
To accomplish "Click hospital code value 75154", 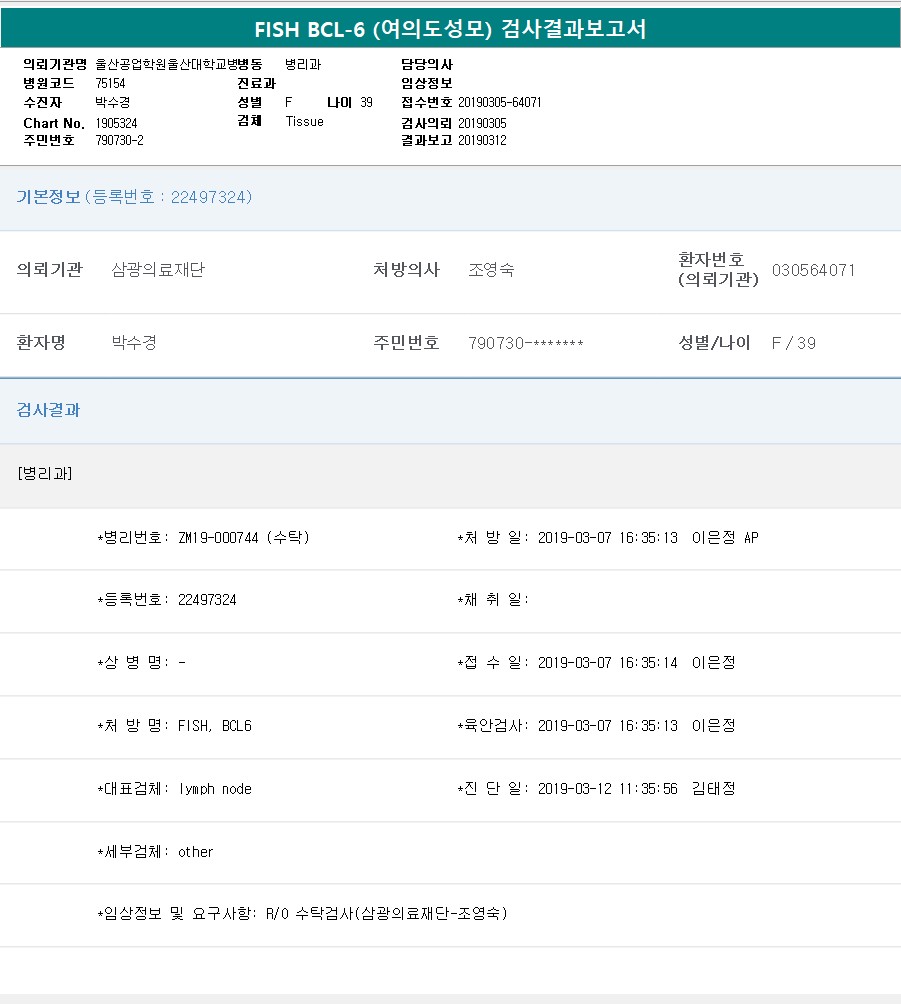I will coord(110,83).
